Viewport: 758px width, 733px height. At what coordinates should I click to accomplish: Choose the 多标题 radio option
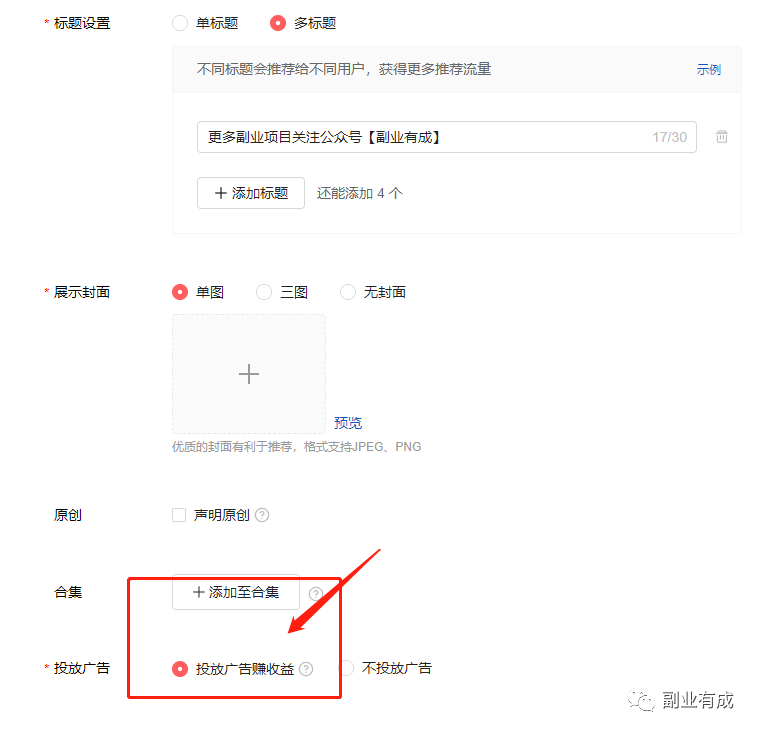click(278, 23)
